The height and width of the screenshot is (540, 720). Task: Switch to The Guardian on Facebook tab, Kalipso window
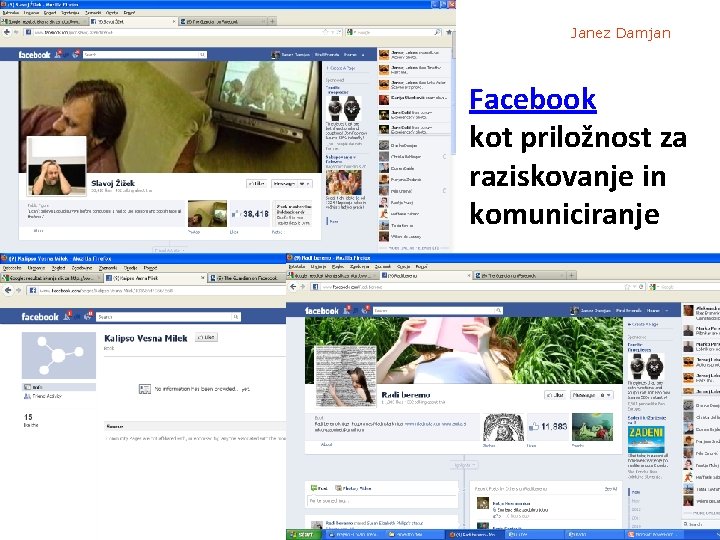[247, 278]
